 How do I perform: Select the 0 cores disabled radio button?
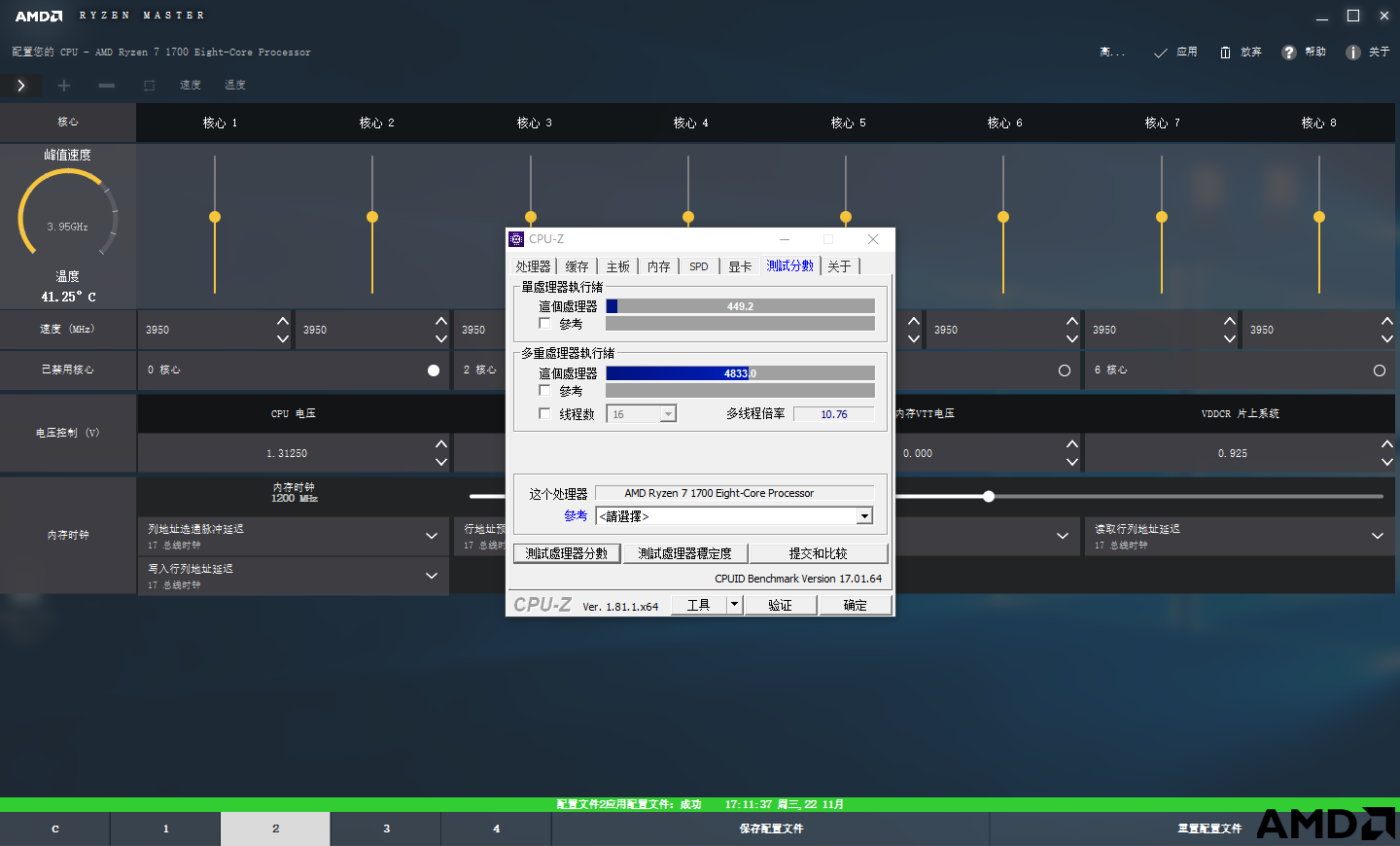point(434,370)
